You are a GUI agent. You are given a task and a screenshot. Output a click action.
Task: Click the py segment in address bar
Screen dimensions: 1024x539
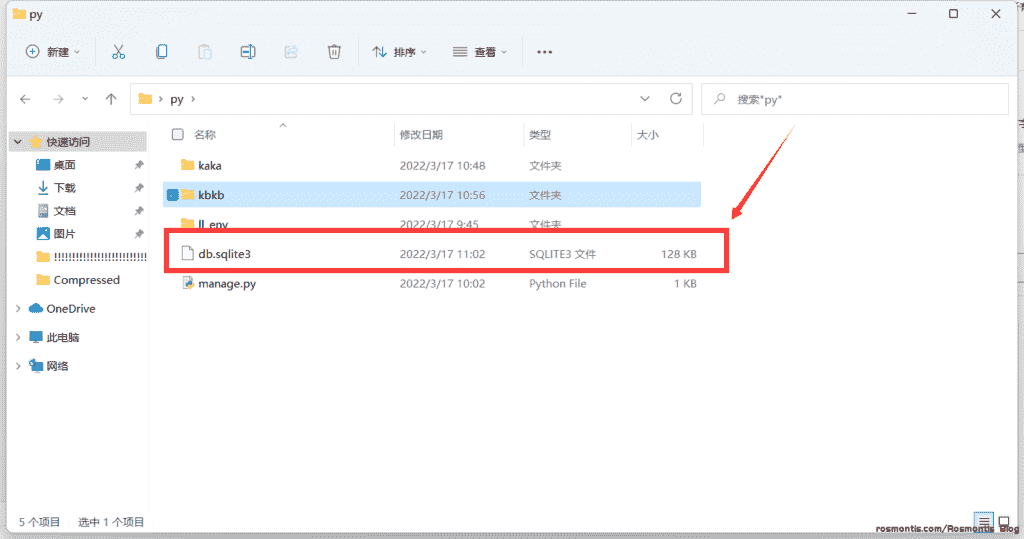(177, 99)
